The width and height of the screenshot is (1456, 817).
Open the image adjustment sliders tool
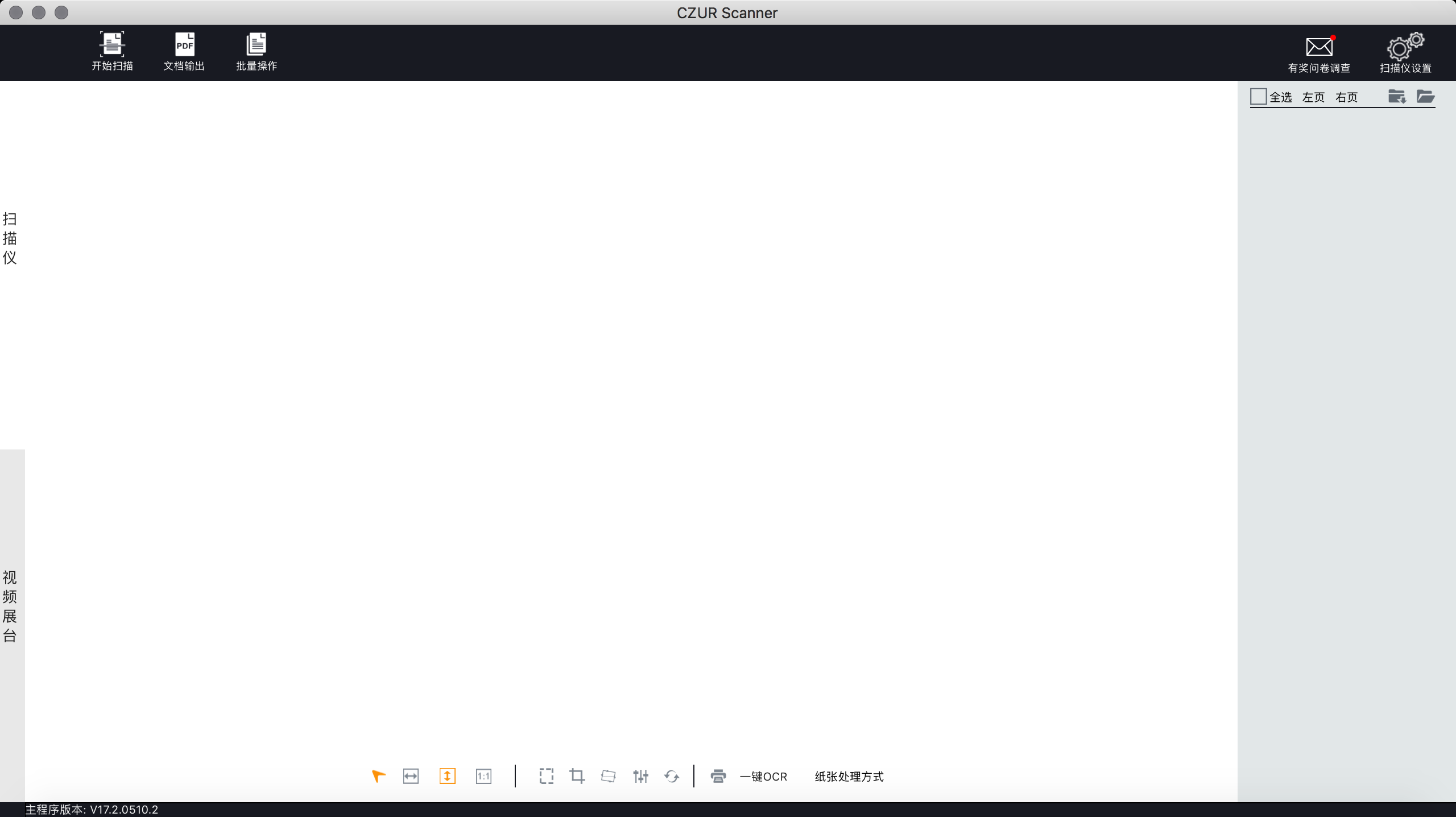coord(640,776)
